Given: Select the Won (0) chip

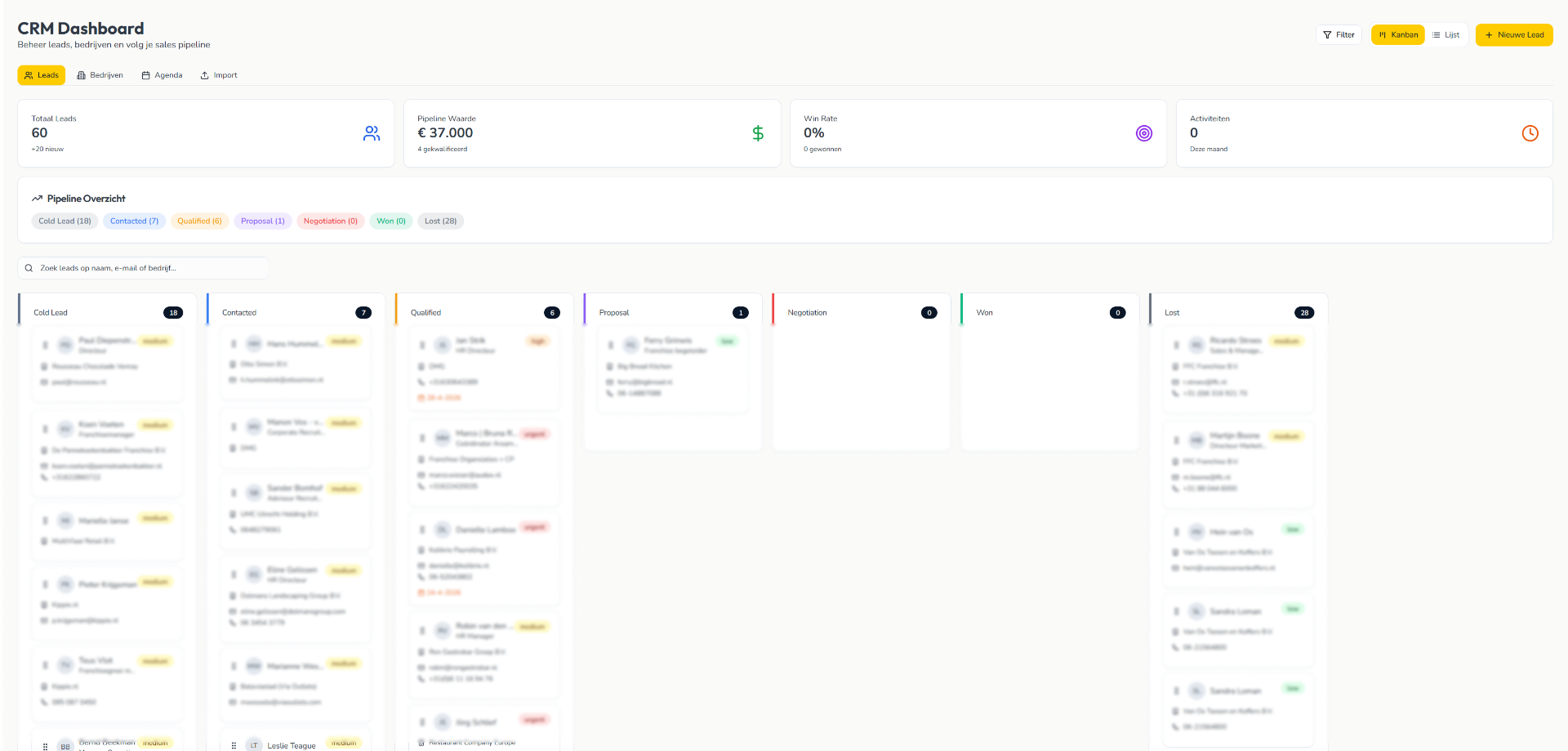Looking at the screenshot, I should (x=391, y=221).
